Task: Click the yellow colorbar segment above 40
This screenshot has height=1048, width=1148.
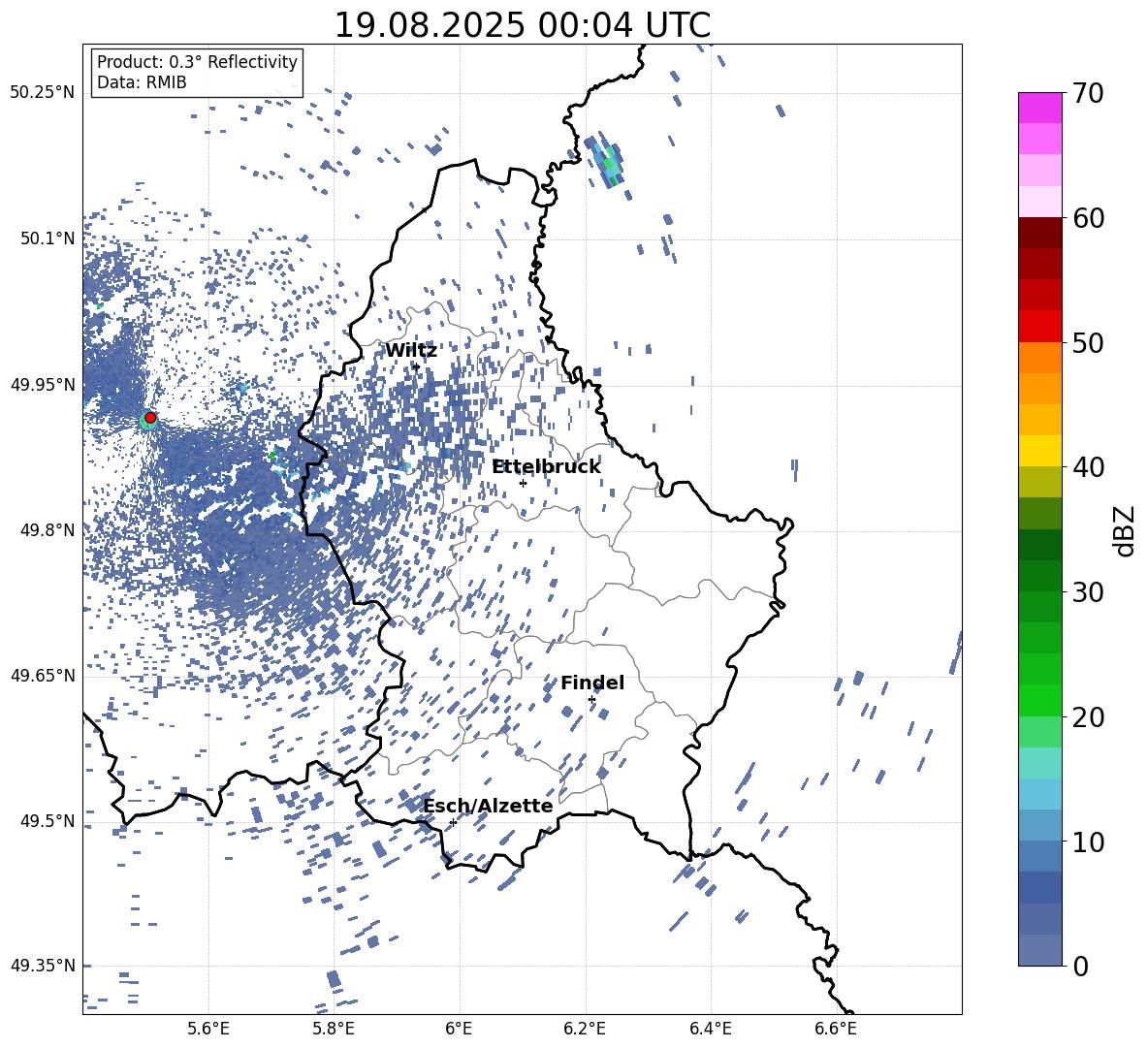Action: tap(1040, 452)
